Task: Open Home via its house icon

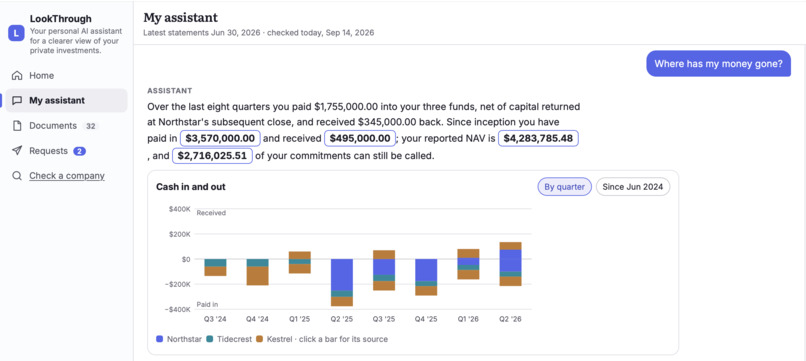Action: coord(17,76)
